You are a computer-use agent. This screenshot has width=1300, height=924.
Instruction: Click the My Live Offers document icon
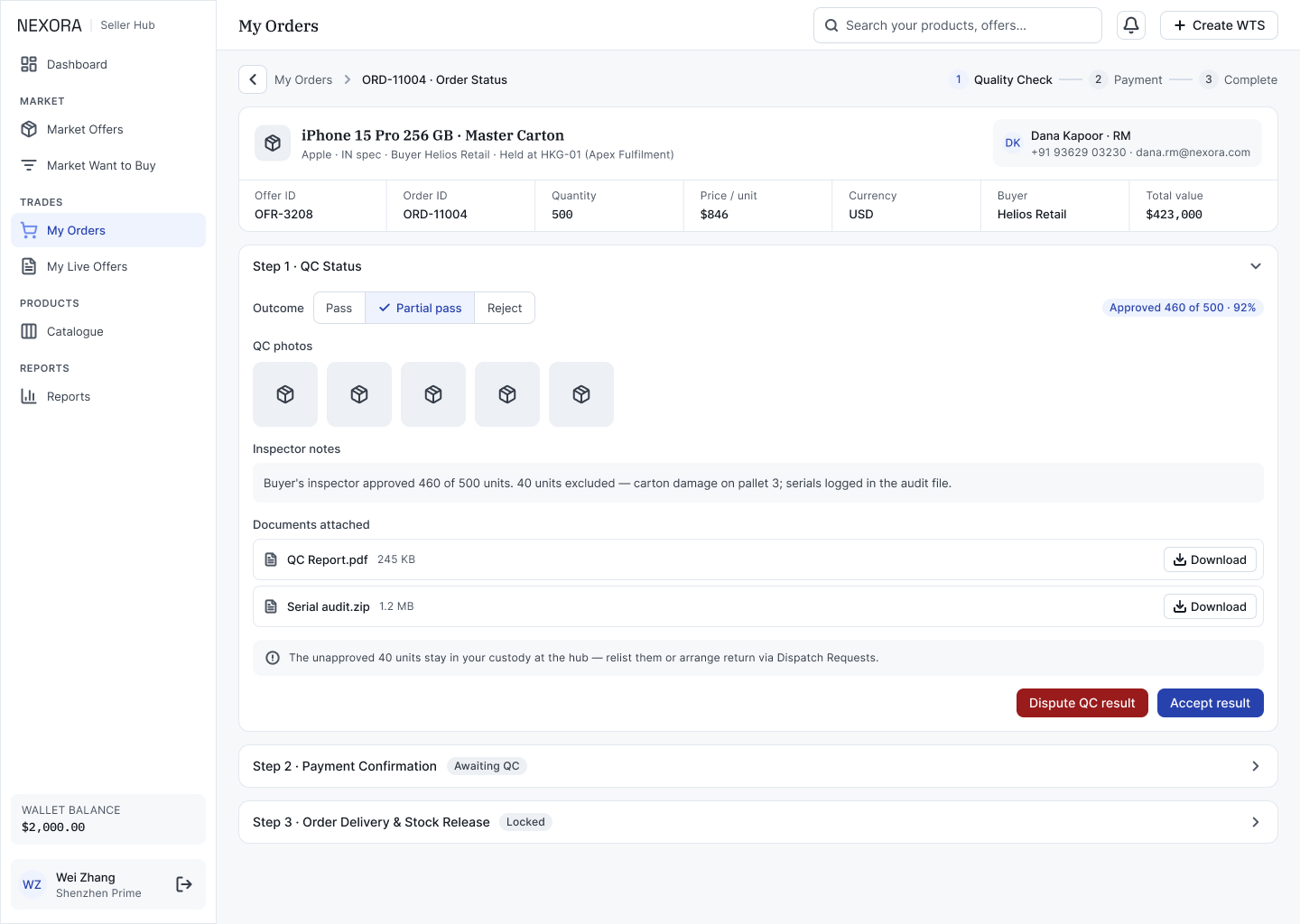tap(29, 266)
